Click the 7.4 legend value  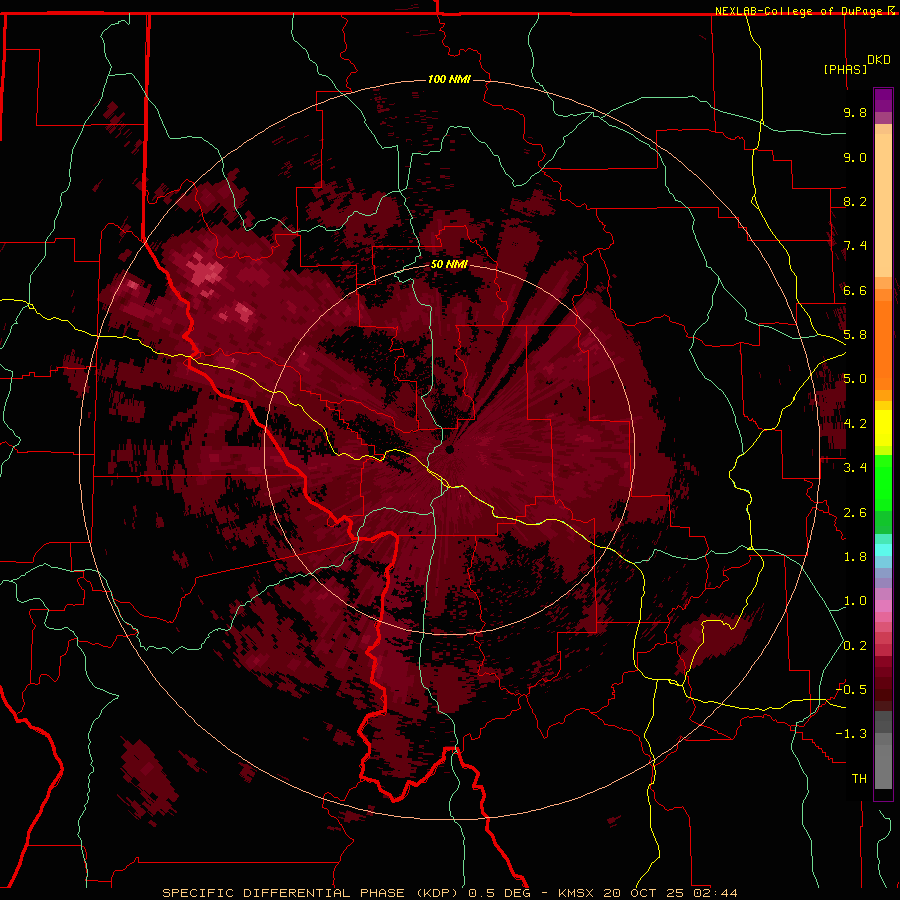coord(855,246)
